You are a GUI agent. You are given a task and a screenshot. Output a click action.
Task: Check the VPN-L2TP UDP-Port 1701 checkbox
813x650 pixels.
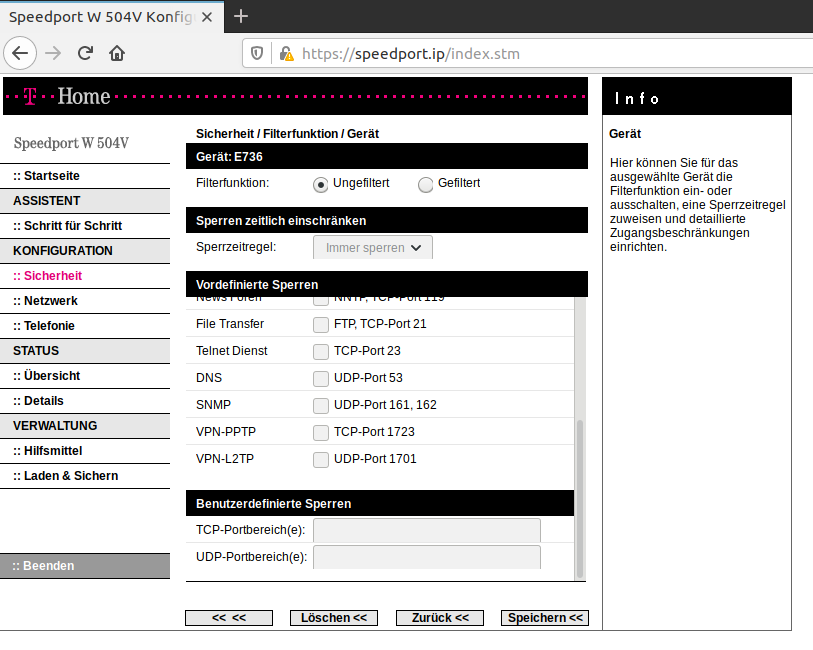coord(321,459)
